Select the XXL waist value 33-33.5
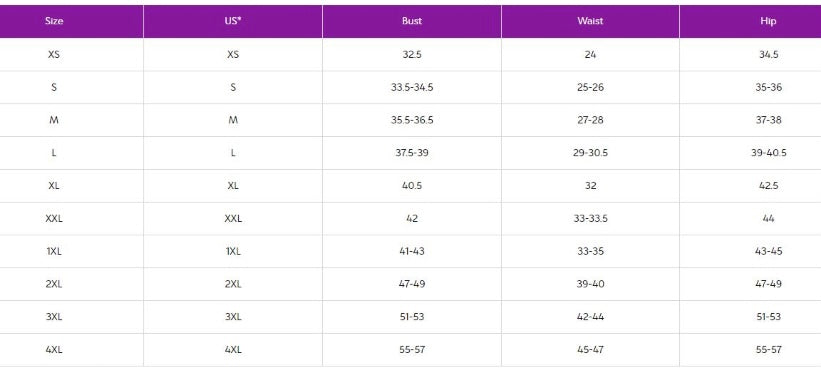Viewport: 821px width, 368px height. pos(590,218)
